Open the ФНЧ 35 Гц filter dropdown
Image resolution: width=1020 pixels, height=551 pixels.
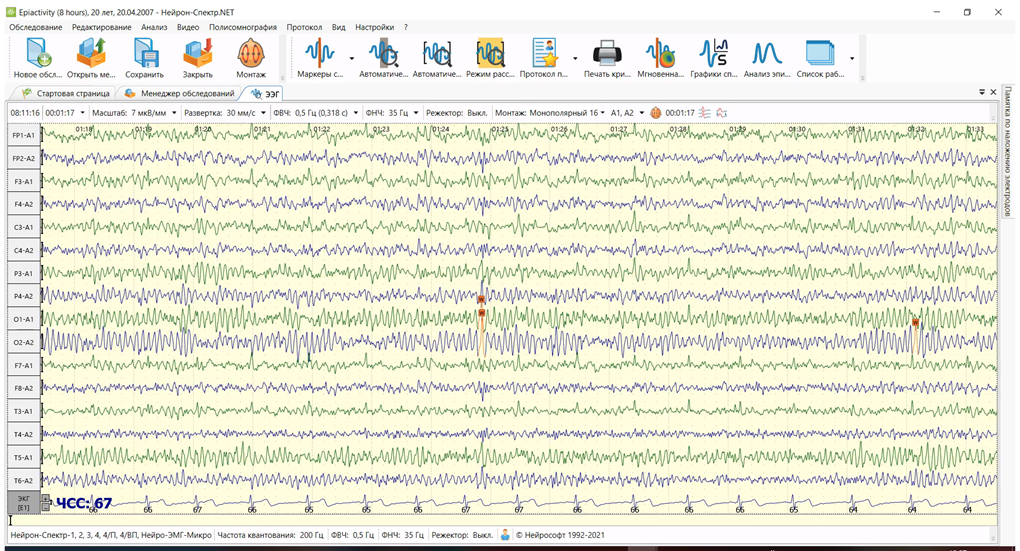click(416, 113)
